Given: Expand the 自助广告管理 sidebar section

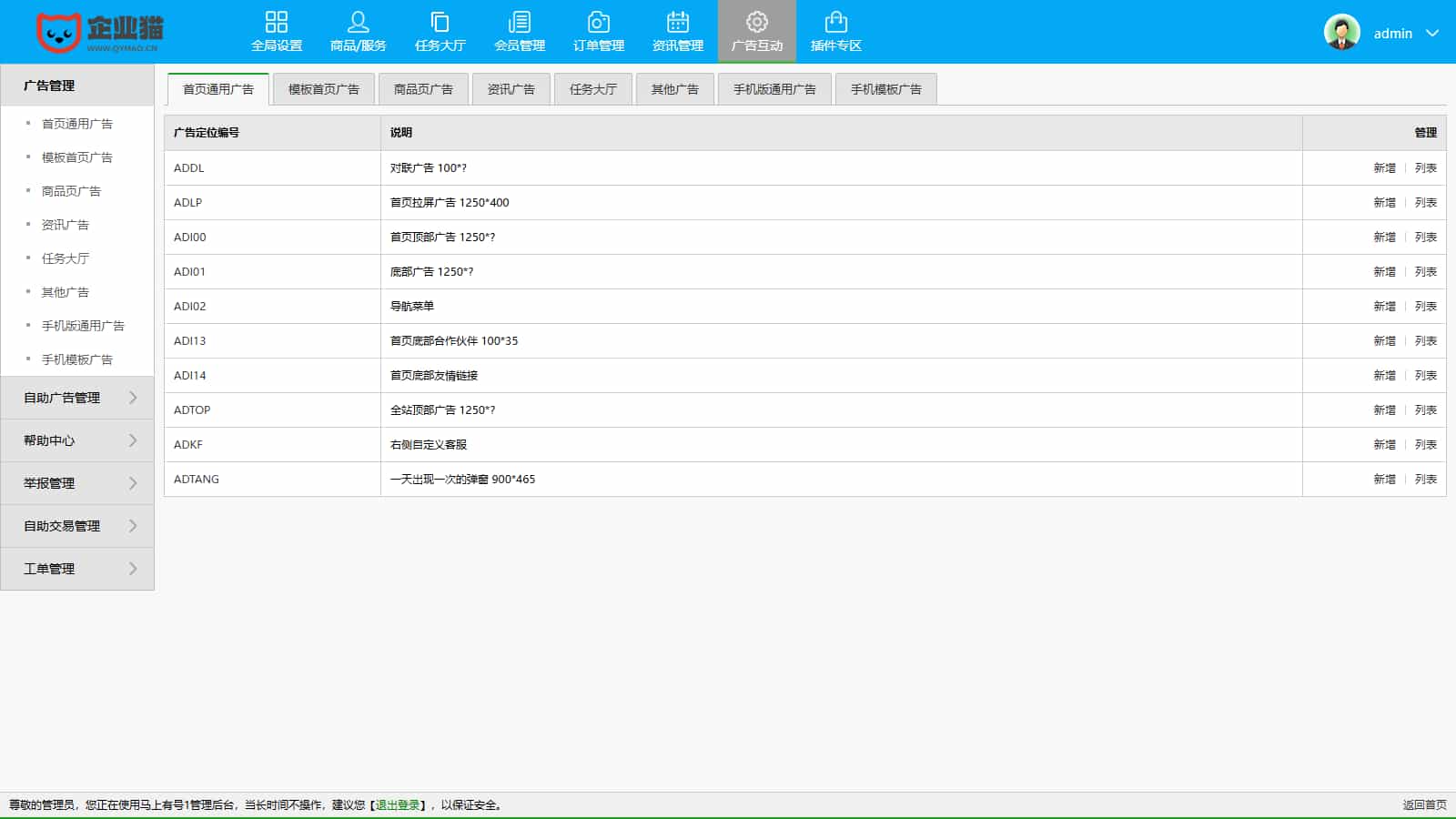Looking at the screenshot, I should 77,398.
